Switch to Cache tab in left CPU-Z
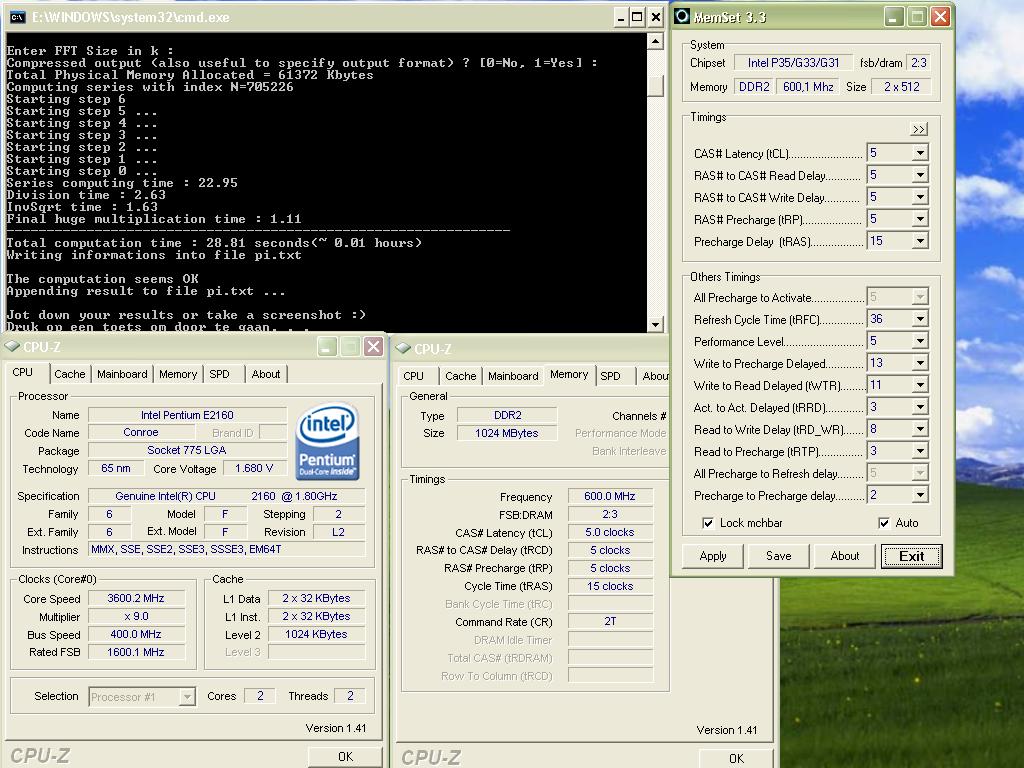 (70, 374)
